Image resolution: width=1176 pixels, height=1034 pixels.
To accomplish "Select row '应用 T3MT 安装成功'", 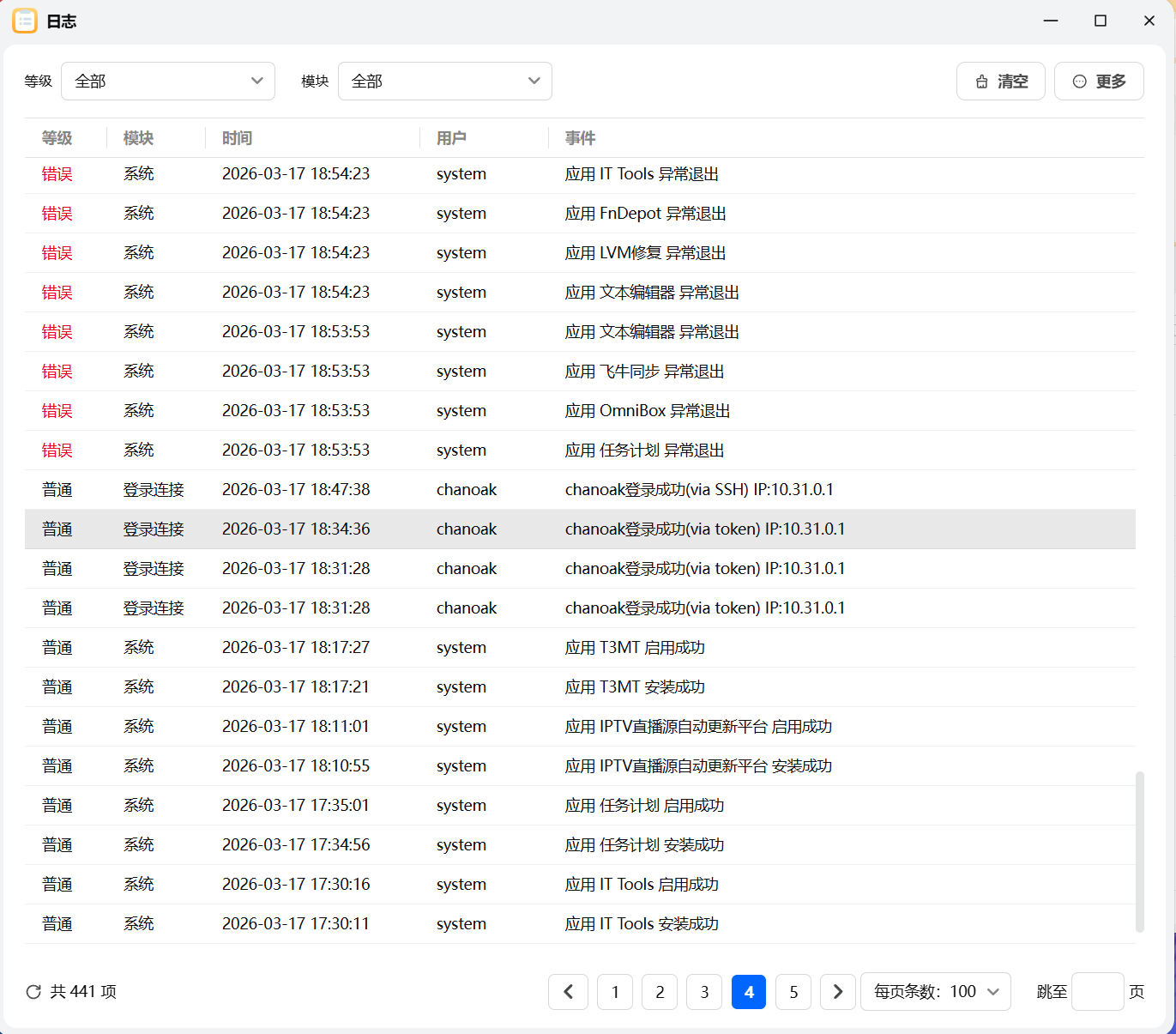I will pyautogui.click(x=580, y=687).
